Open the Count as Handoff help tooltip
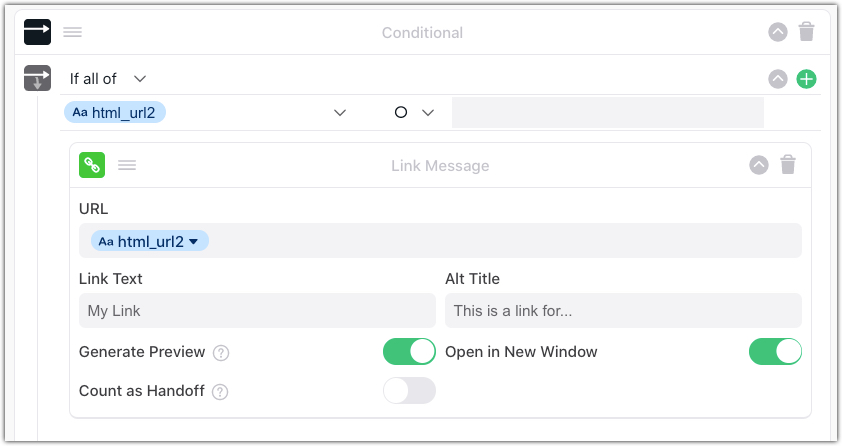The width and height of the screenshot is (842, 446). click(220, 391)
